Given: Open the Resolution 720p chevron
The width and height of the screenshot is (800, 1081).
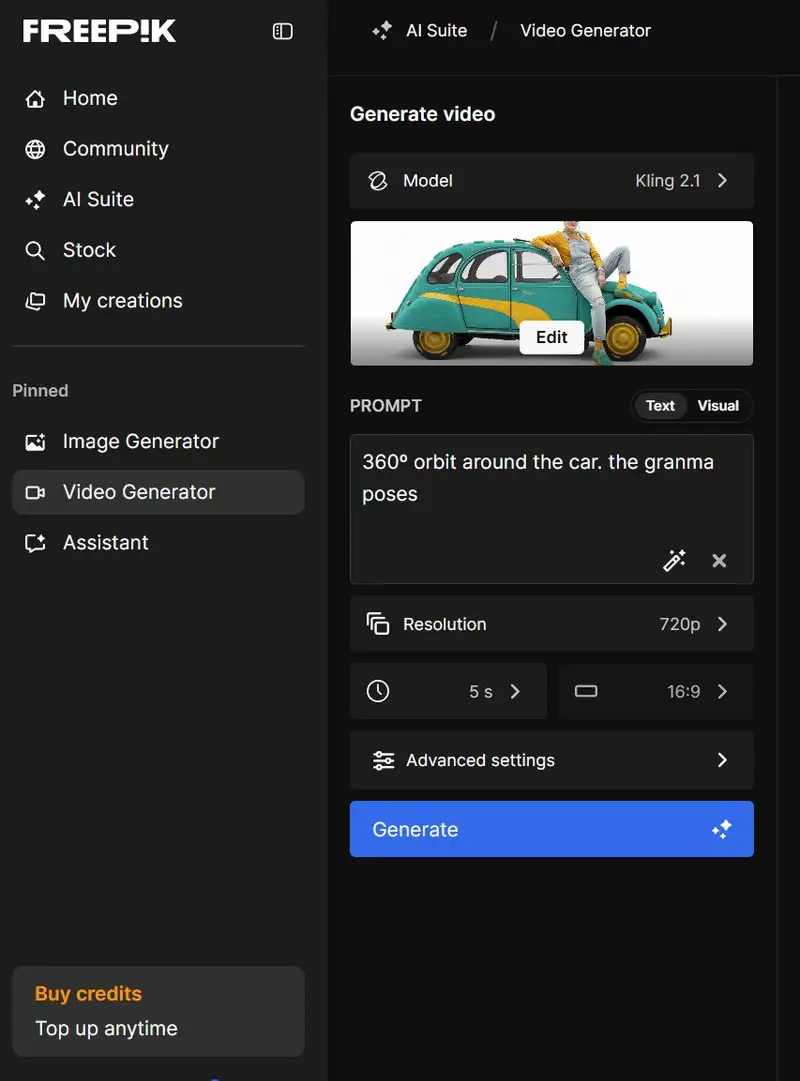Looking at the screenshot, I should tap(722, 624).
